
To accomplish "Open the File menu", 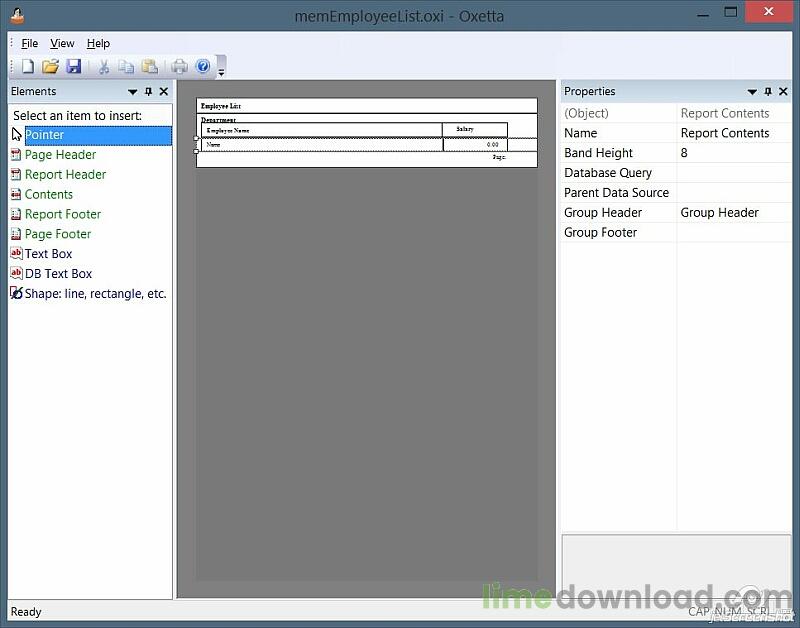I will click(30, 44).
